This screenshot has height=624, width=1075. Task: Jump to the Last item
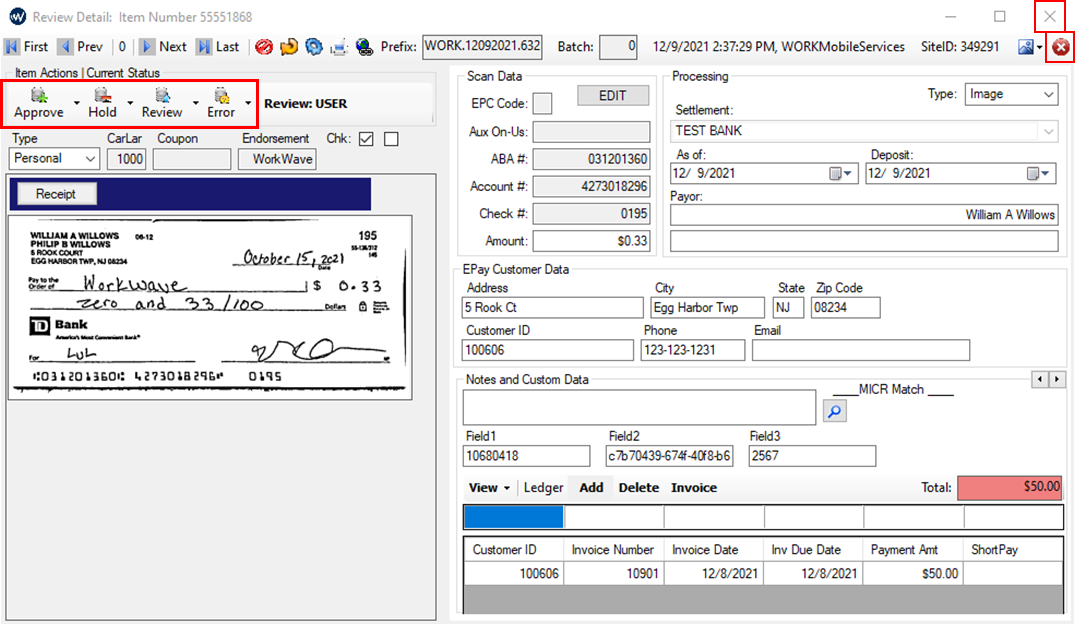pos(218,47)
